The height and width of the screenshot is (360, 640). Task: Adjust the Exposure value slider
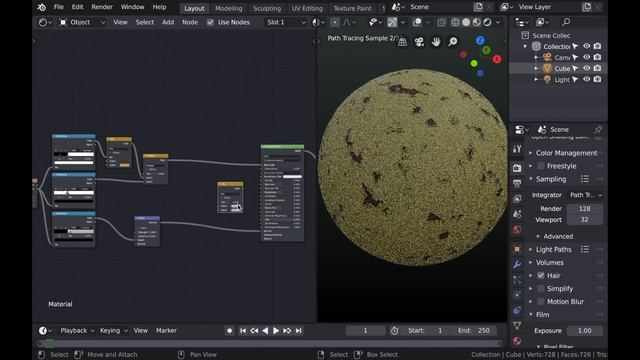[584, 331]
